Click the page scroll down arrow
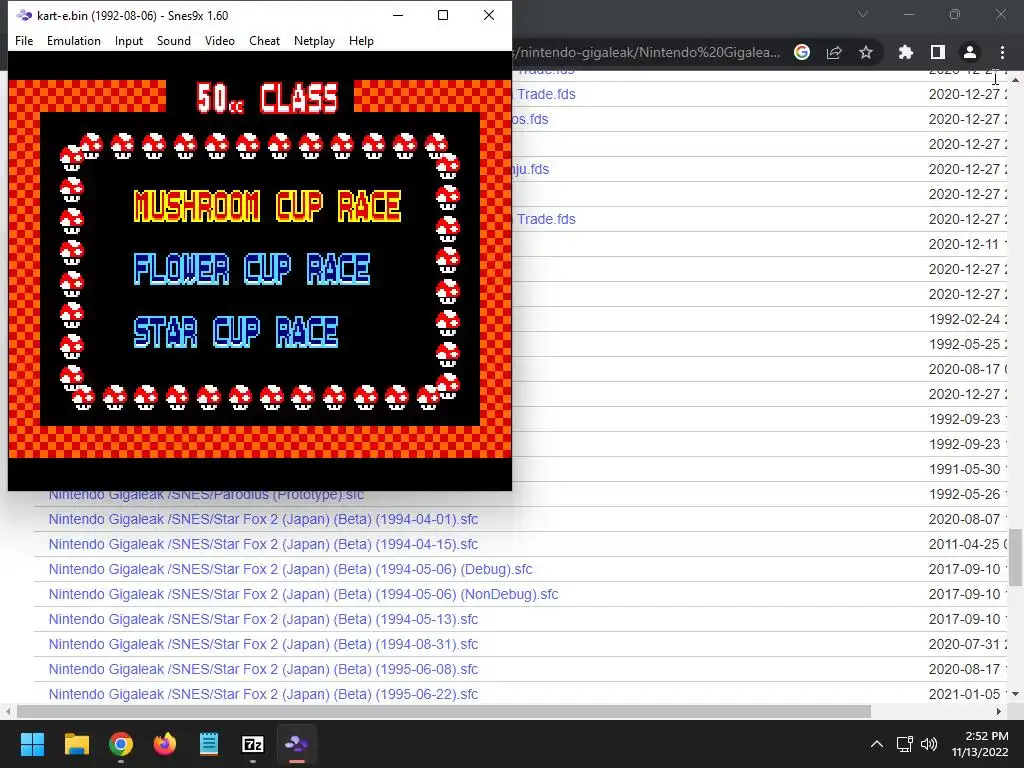1024x768 pixels. (x=1016, y=694)
